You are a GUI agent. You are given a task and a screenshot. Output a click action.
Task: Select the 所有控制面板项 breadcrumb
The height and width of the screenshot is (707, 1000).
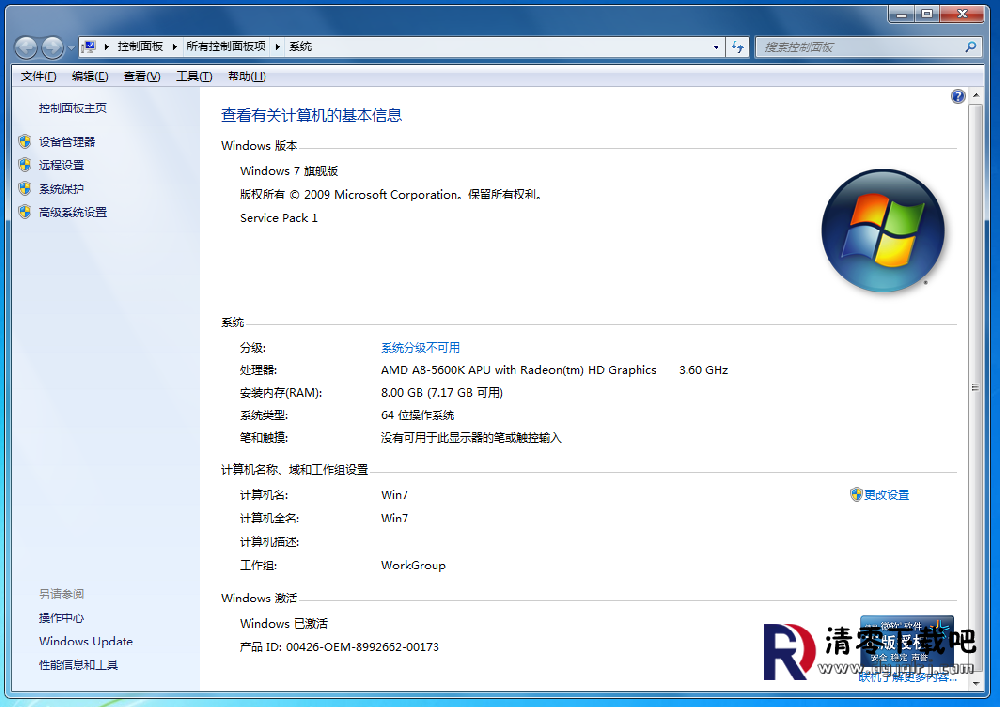226,47
